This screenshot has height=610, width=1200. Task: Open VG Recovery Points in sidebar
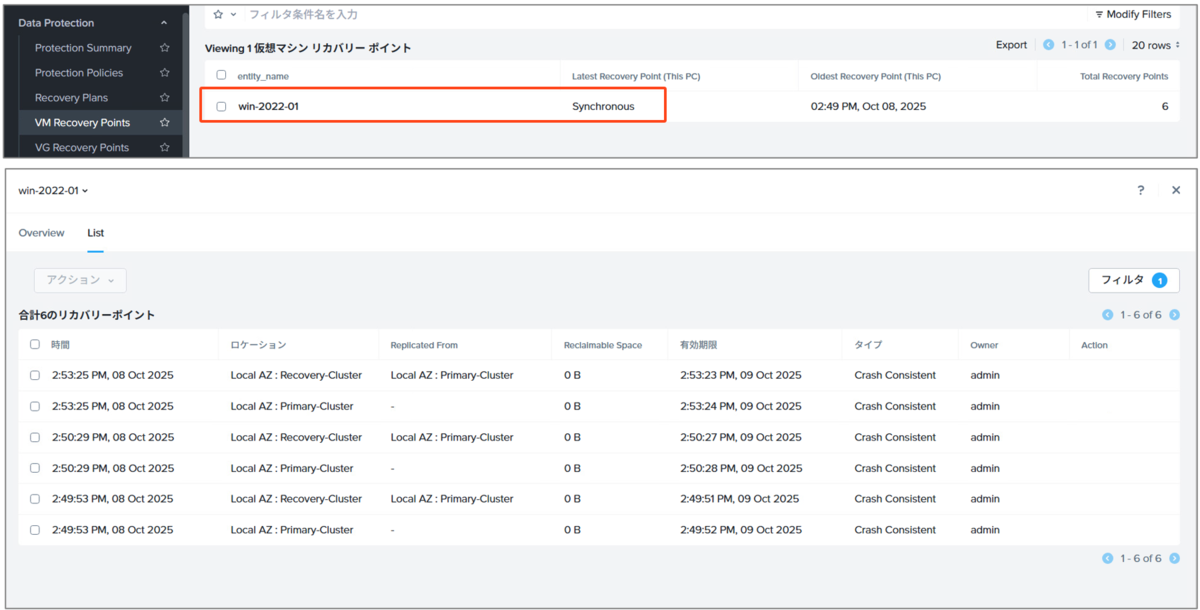(x=82, y=148)
